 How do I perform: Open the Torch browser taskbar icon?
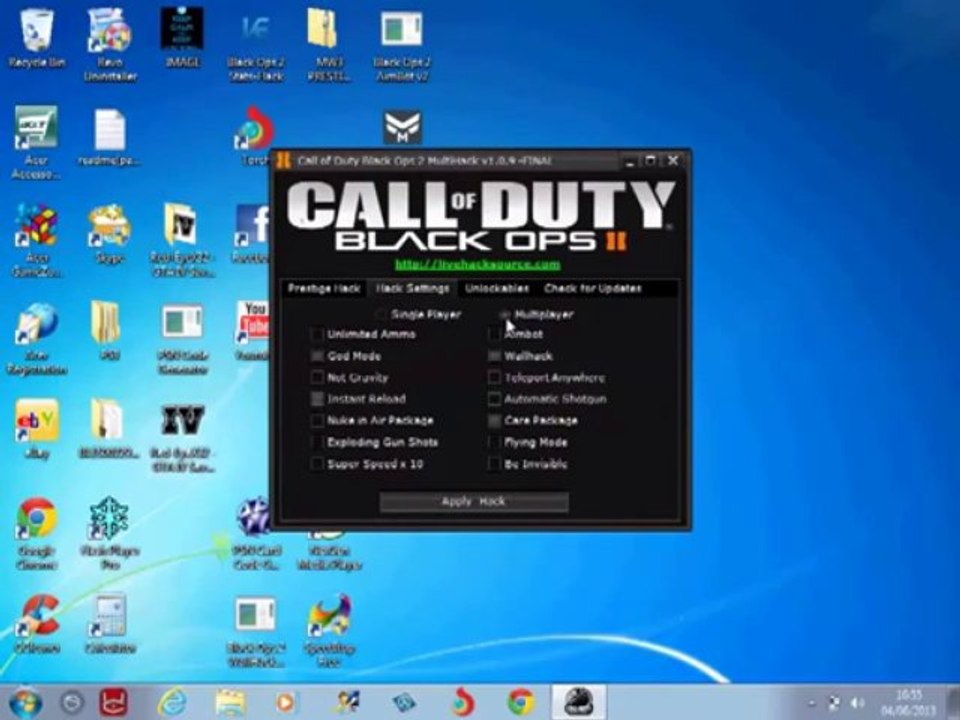(463, 702)
